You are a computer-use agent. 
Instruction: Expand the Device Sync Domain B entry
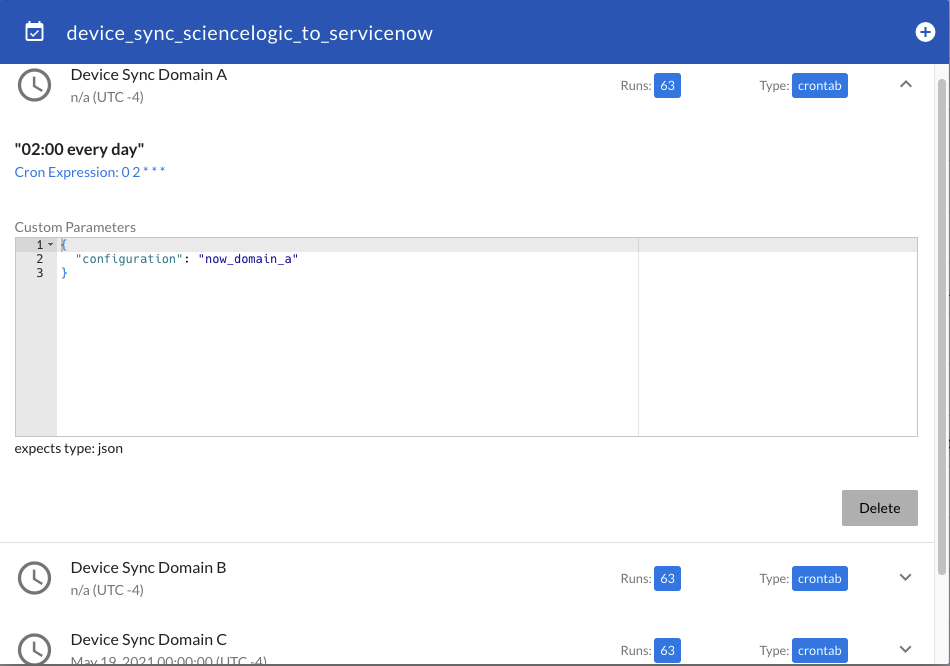(x=906, y=577)
